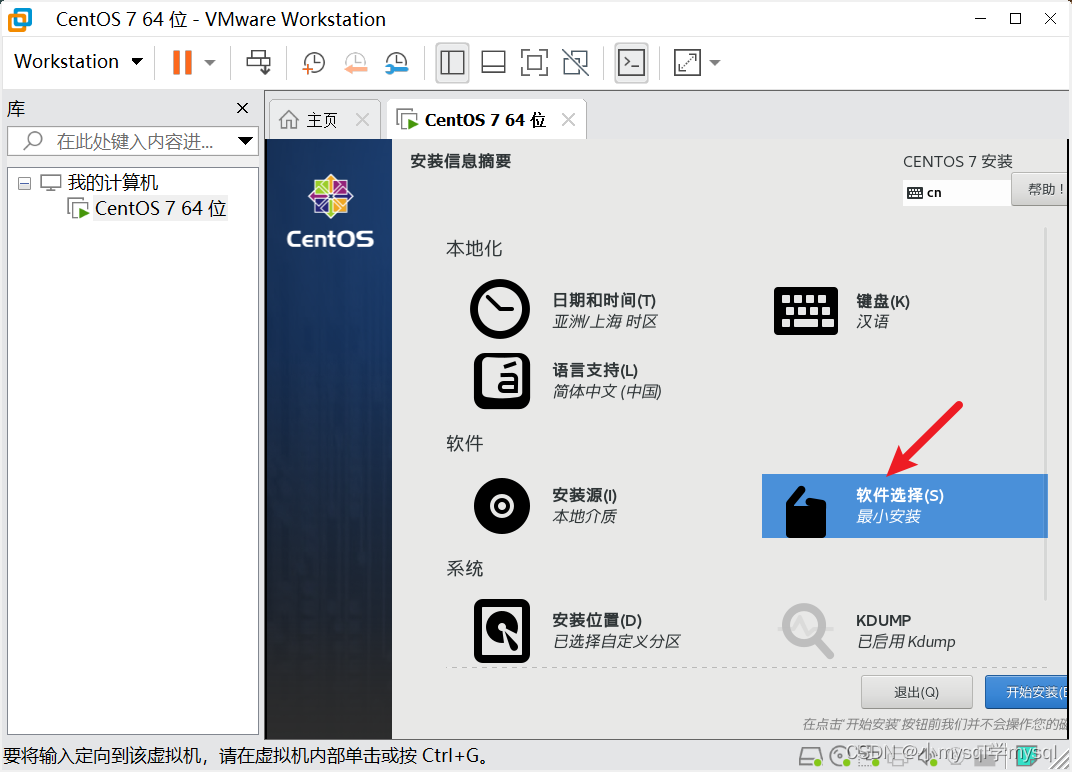Select the 键盘 configuration icon
Viewport: 1072px width, 772px height.
806,310
